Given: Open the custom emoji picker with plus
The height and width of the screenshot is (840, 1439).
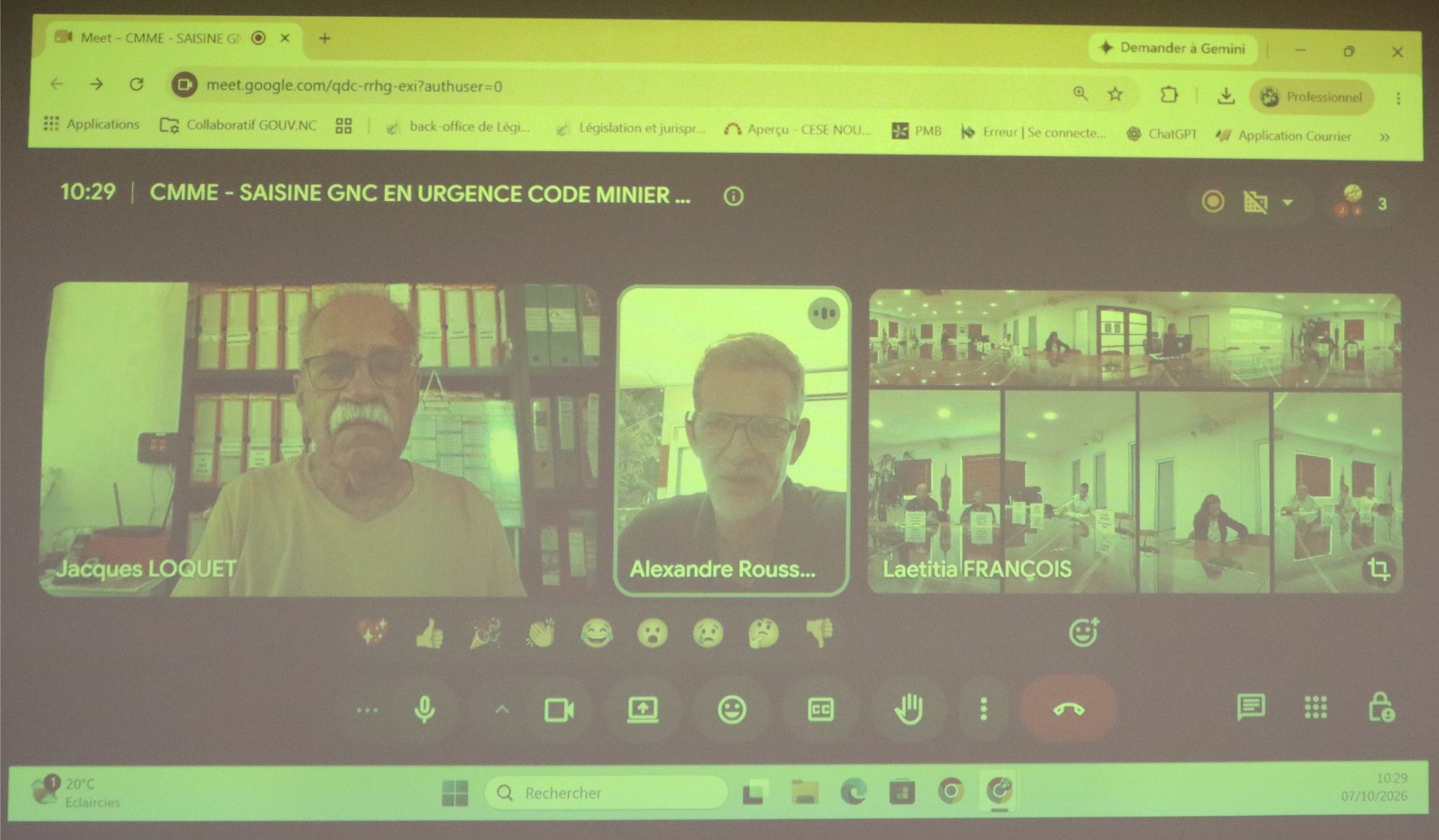Looking at the screenshot, I should [1083, 632].
